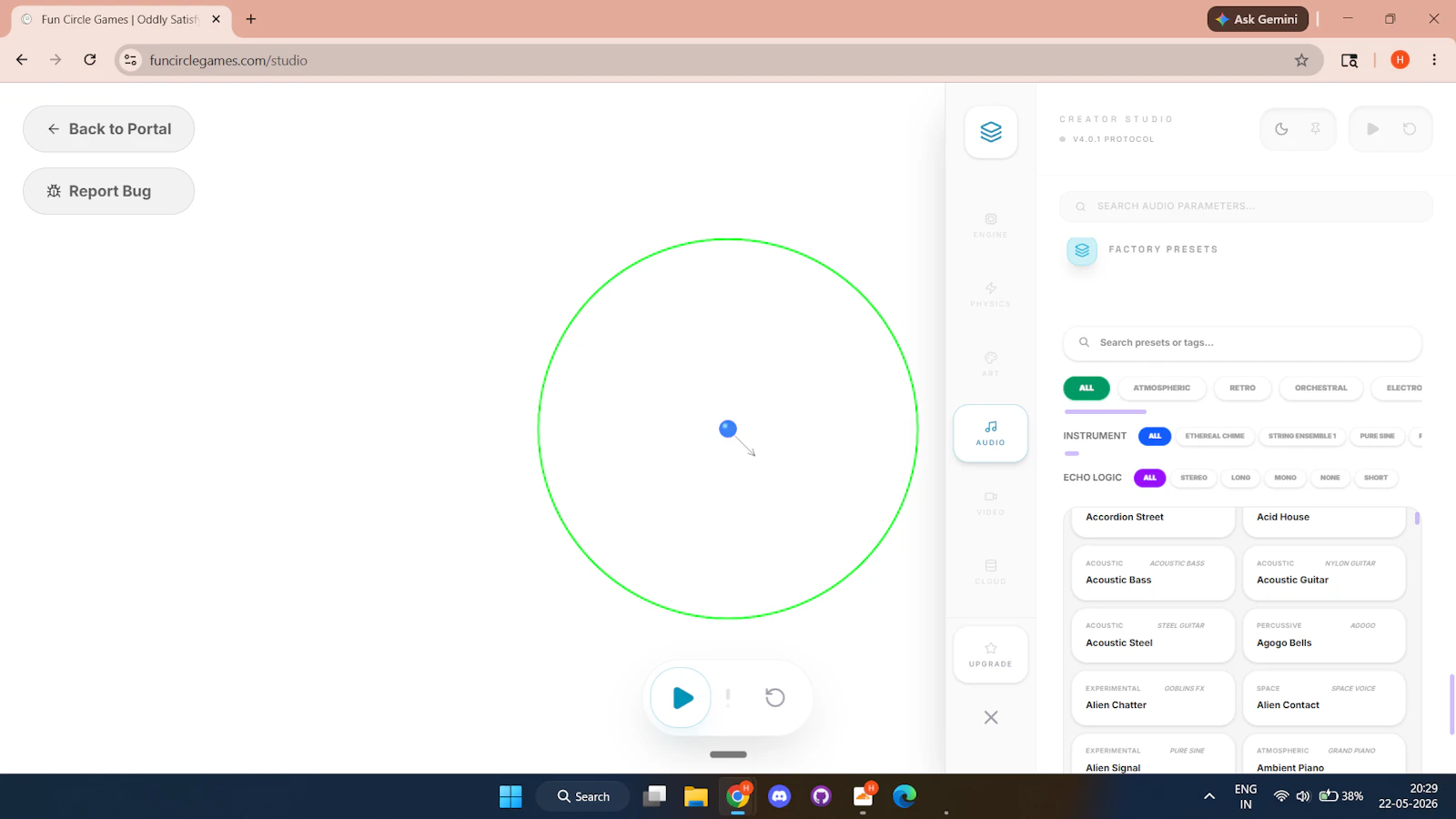The width and height of the screenshot is (1456, 819).
Task: Click the taskbar Search box
Action: [x=582, y=796]
